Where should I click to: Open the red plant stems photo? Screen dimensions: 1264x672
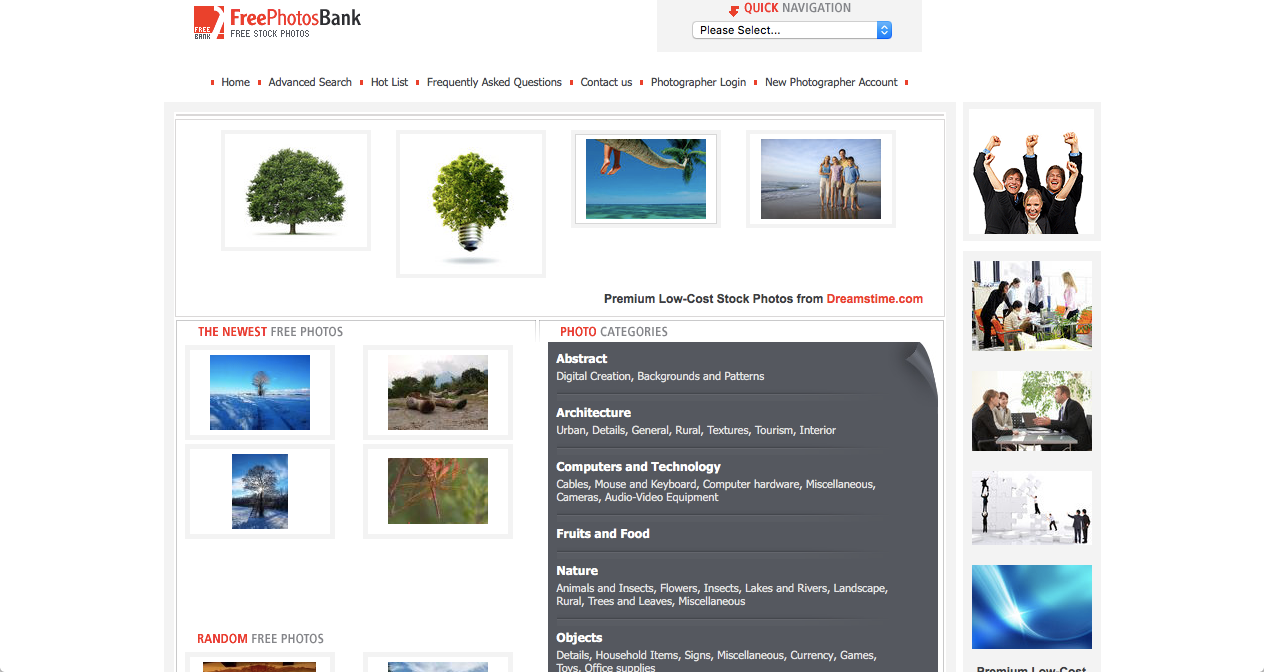pyautogui.click(x=438, y=491)
